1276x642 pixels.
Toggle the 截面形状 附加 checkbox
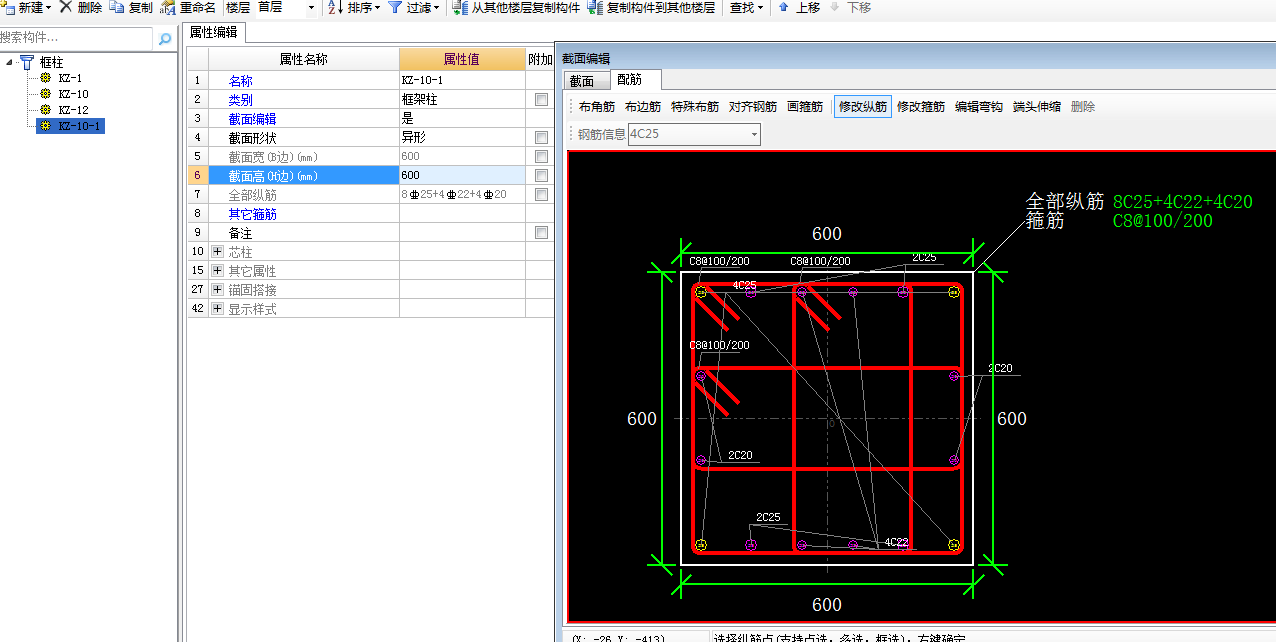pos(541,138)
